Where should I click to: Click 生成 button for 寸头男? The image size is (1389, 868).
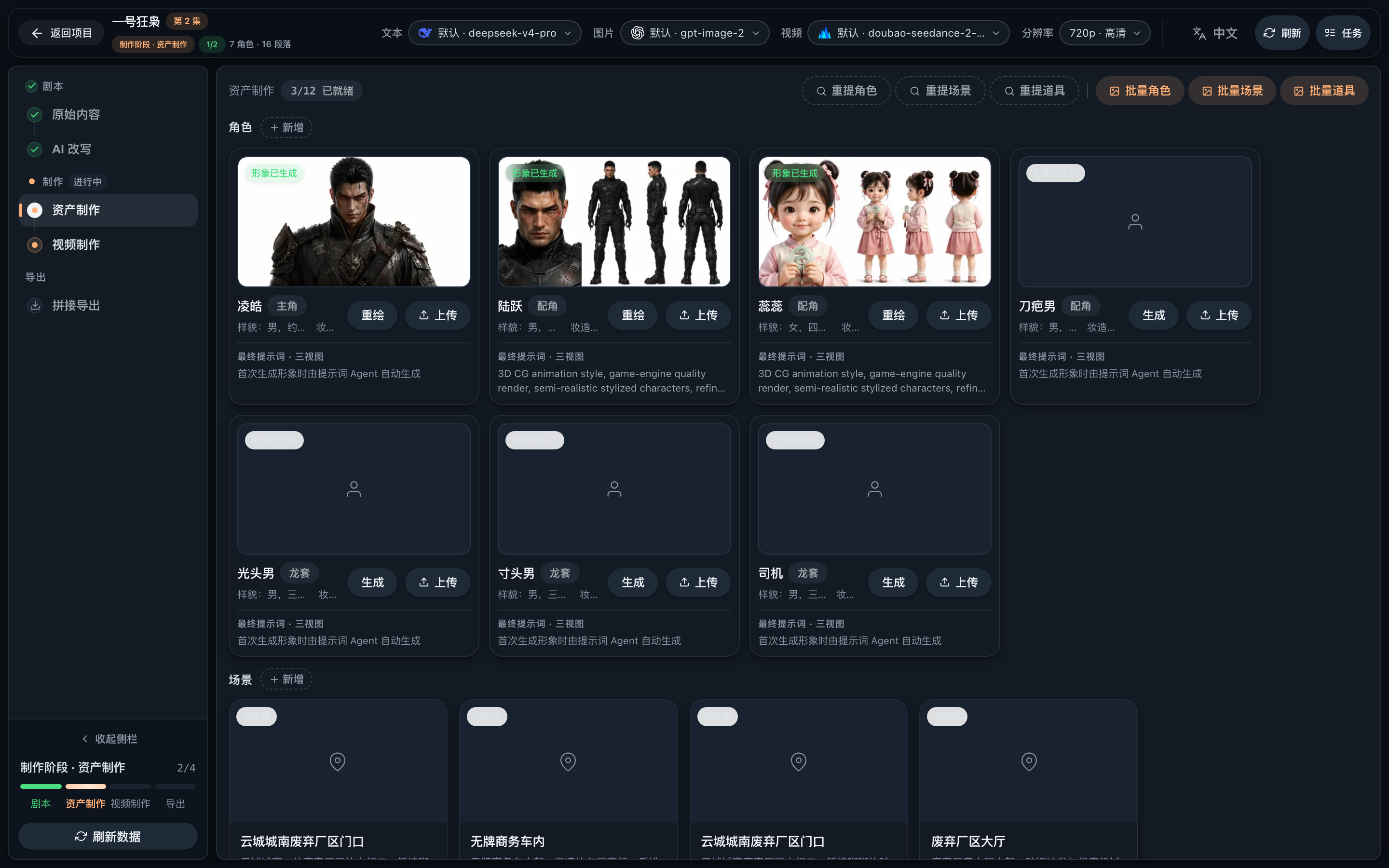[x=632, y=582]
